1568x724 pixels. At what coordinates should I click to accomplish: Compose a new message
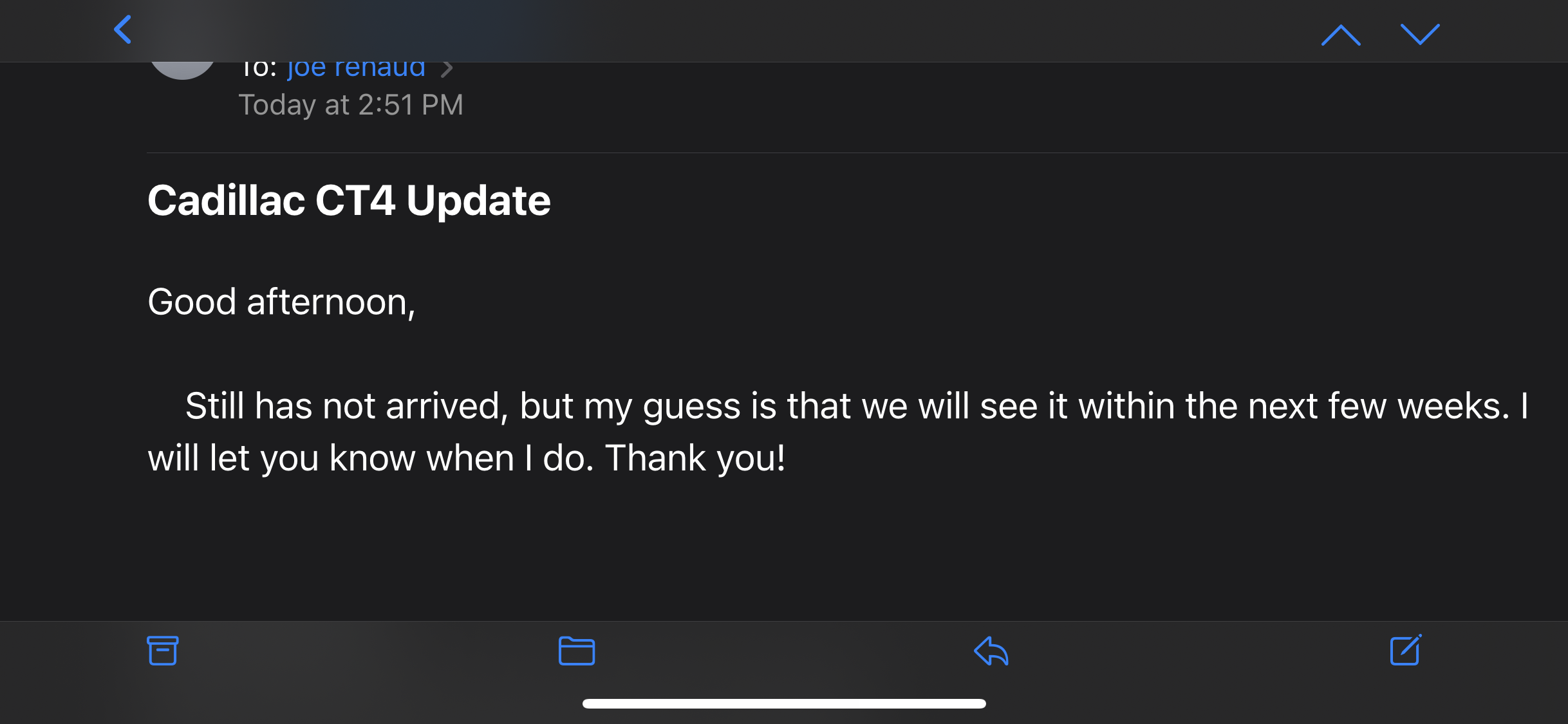[x=1405, y=650]
